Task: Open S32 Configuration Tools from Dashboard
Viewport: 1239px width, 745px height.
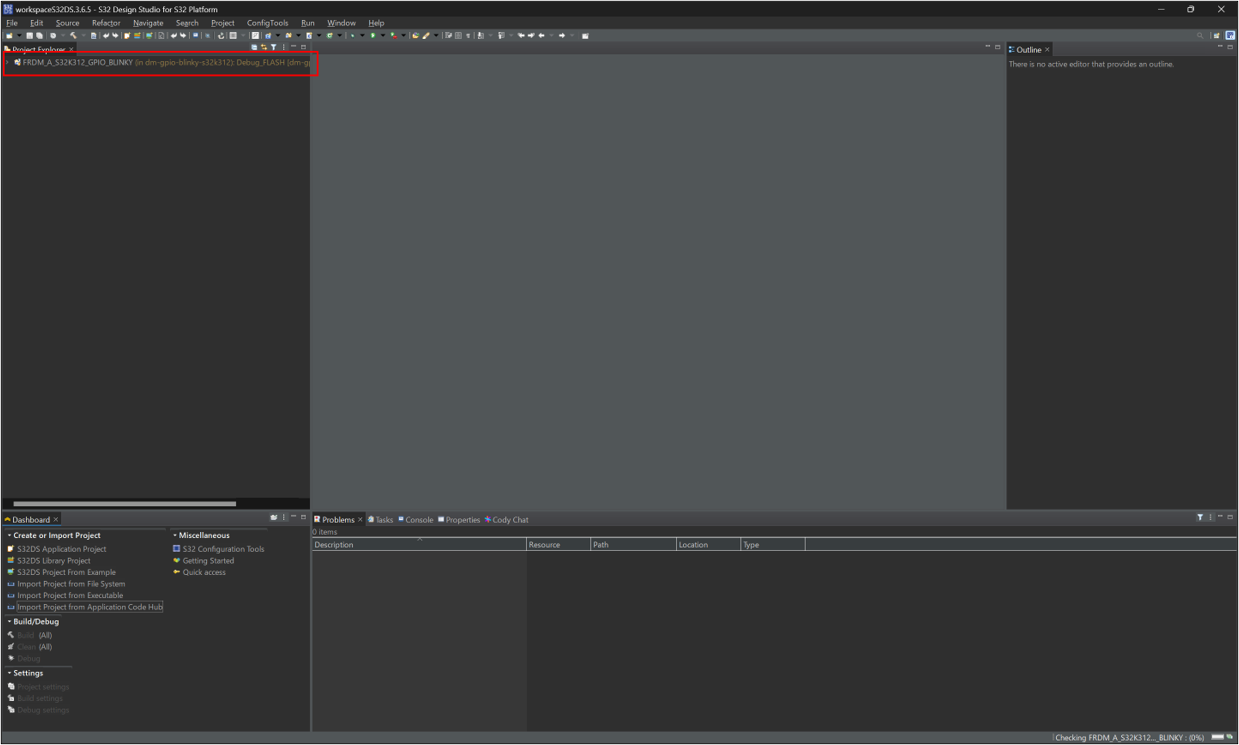Action: click(x=223, y=549)
